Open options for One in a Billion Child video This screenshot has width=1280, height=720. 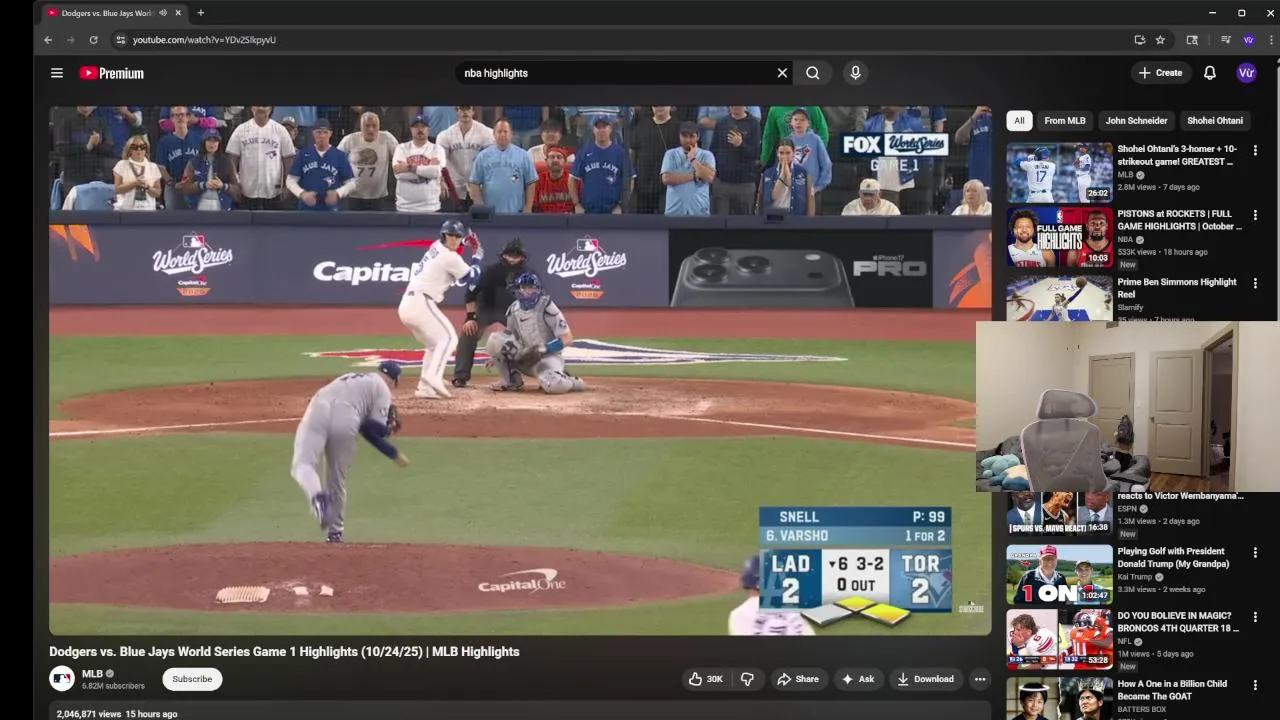(1255, 685)
